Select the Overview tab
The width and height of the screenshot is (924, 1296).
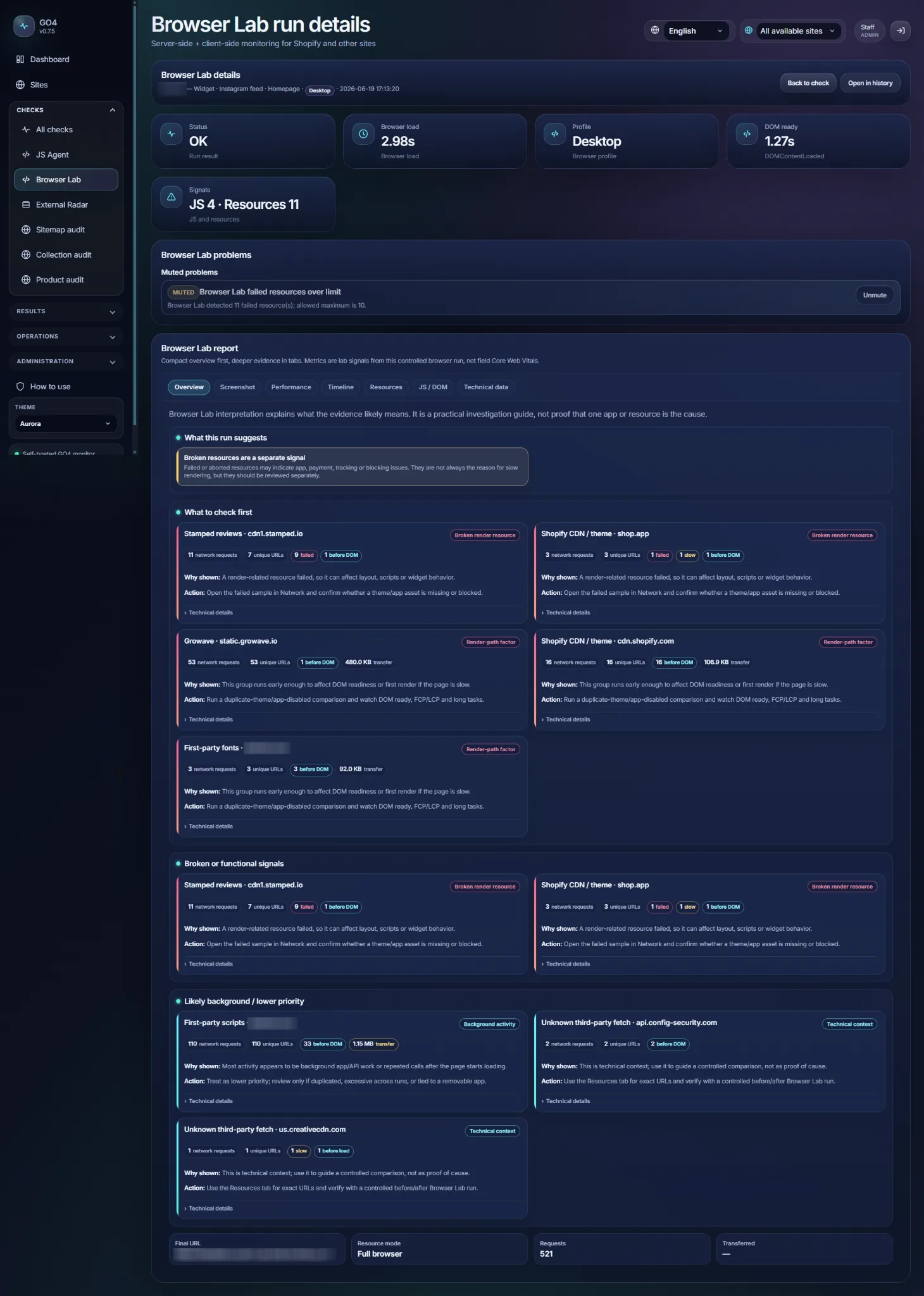click(189, 387)
